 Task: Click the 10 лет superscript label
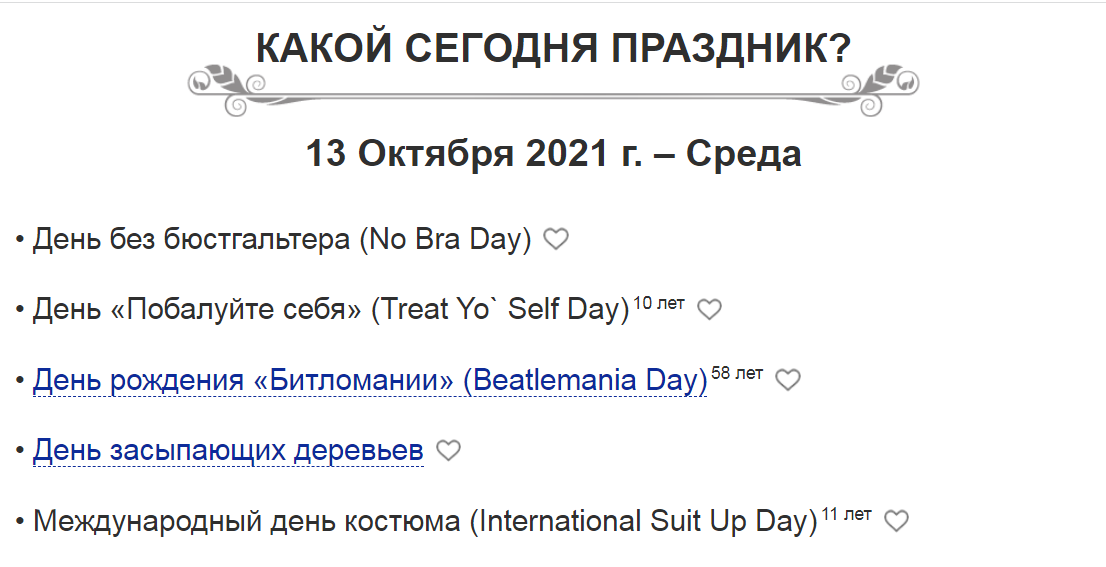[x=659, y=303]
